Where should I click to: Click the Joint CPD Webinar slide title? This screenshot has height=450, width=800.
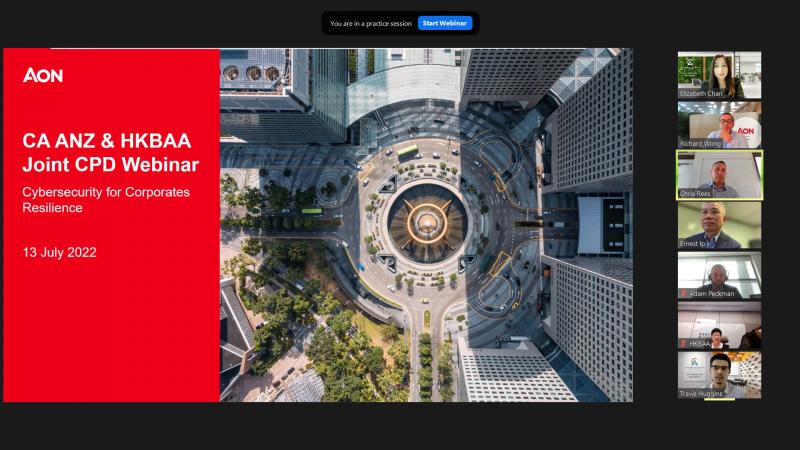click(111, 153)
